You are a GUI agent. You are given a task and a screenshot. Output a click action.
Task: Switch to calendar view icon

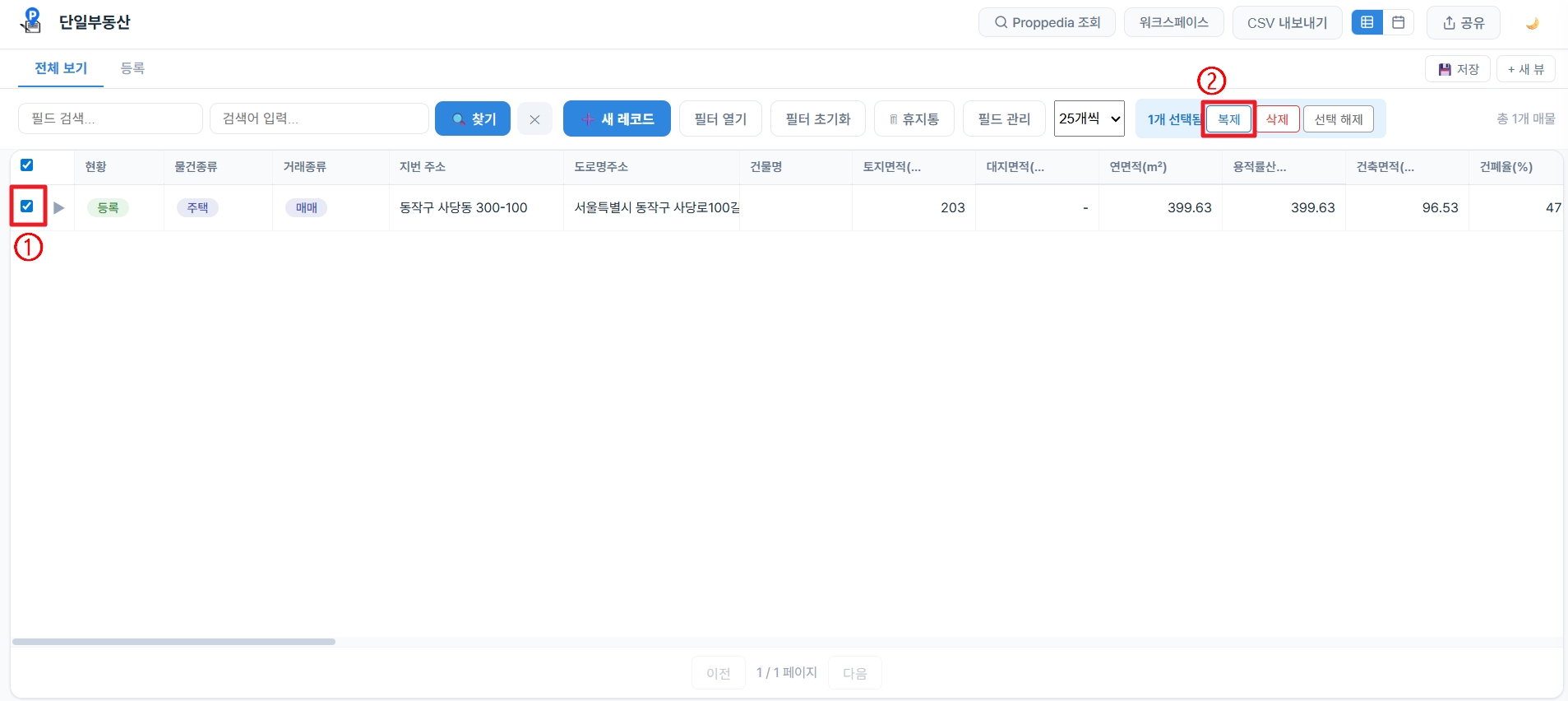[1398, 22]
